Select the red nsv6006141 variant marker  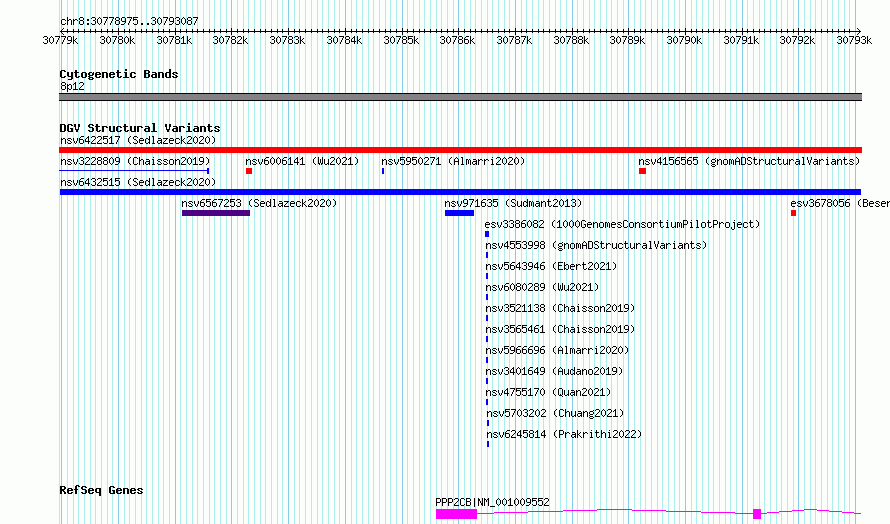[249, 171]
